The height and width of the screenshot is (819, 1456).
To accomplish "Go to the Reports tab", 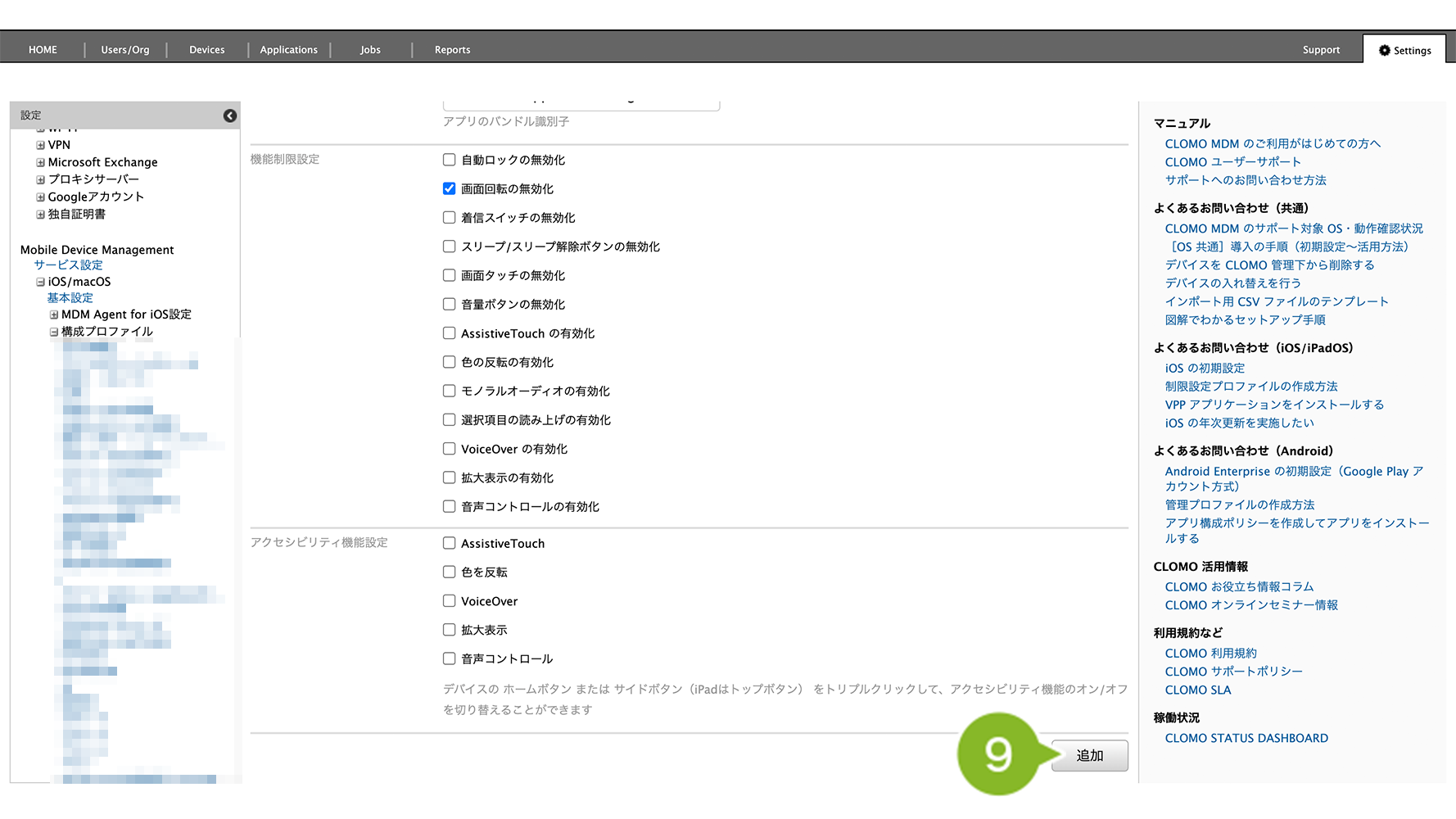I will 452,50.
